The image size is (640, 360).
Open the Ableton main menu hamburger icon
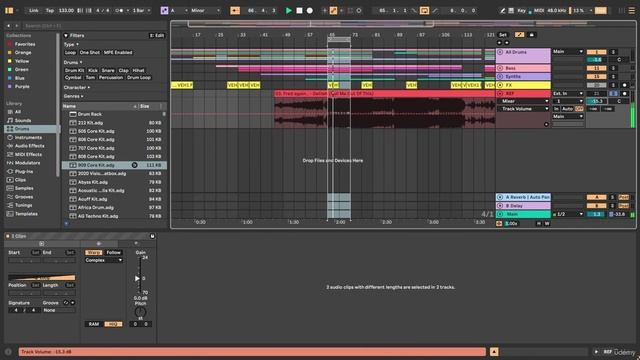631,11
